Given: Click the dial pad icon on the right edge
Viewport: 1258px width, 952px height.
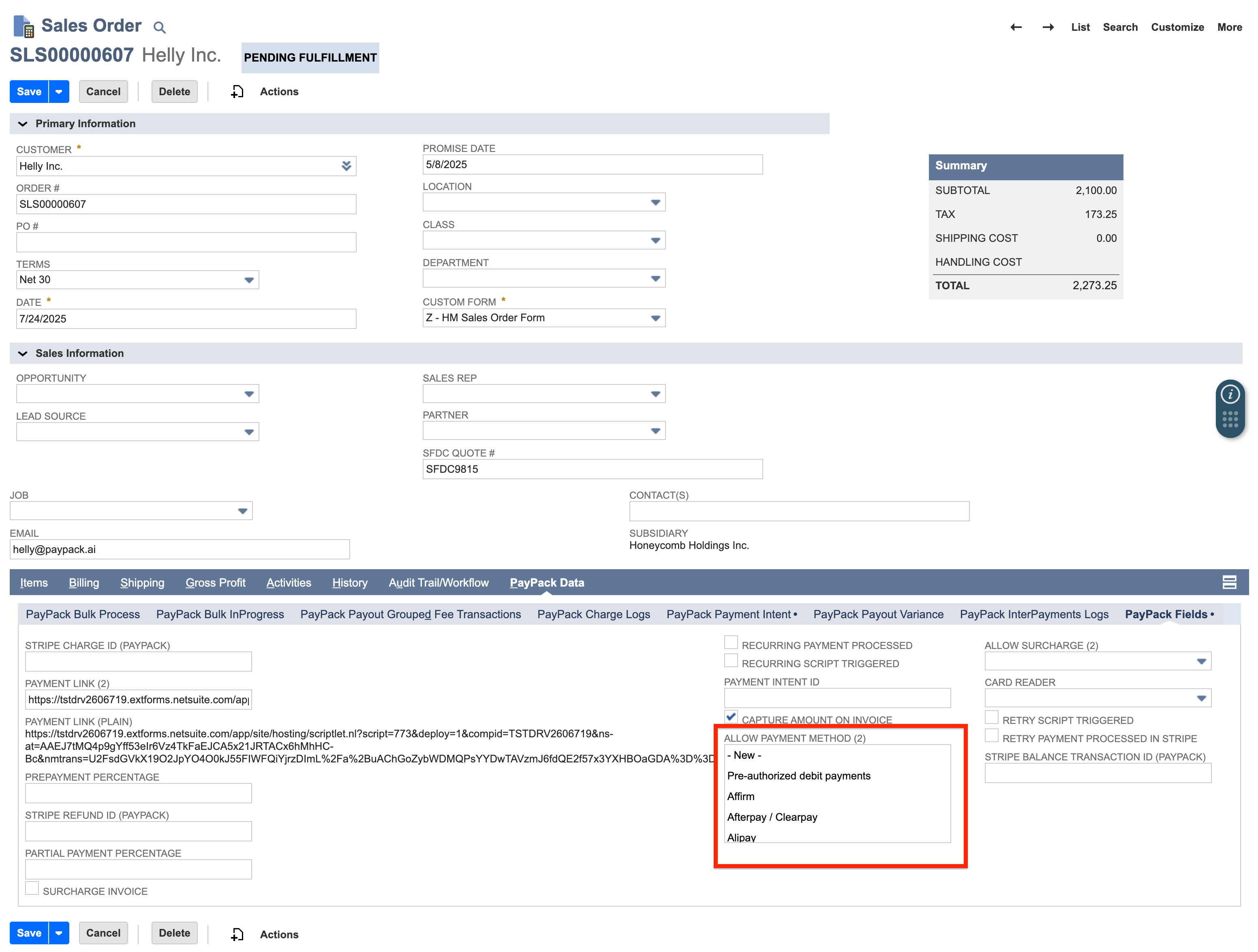Looking at the screenshot, I should tap(1230, 419).
